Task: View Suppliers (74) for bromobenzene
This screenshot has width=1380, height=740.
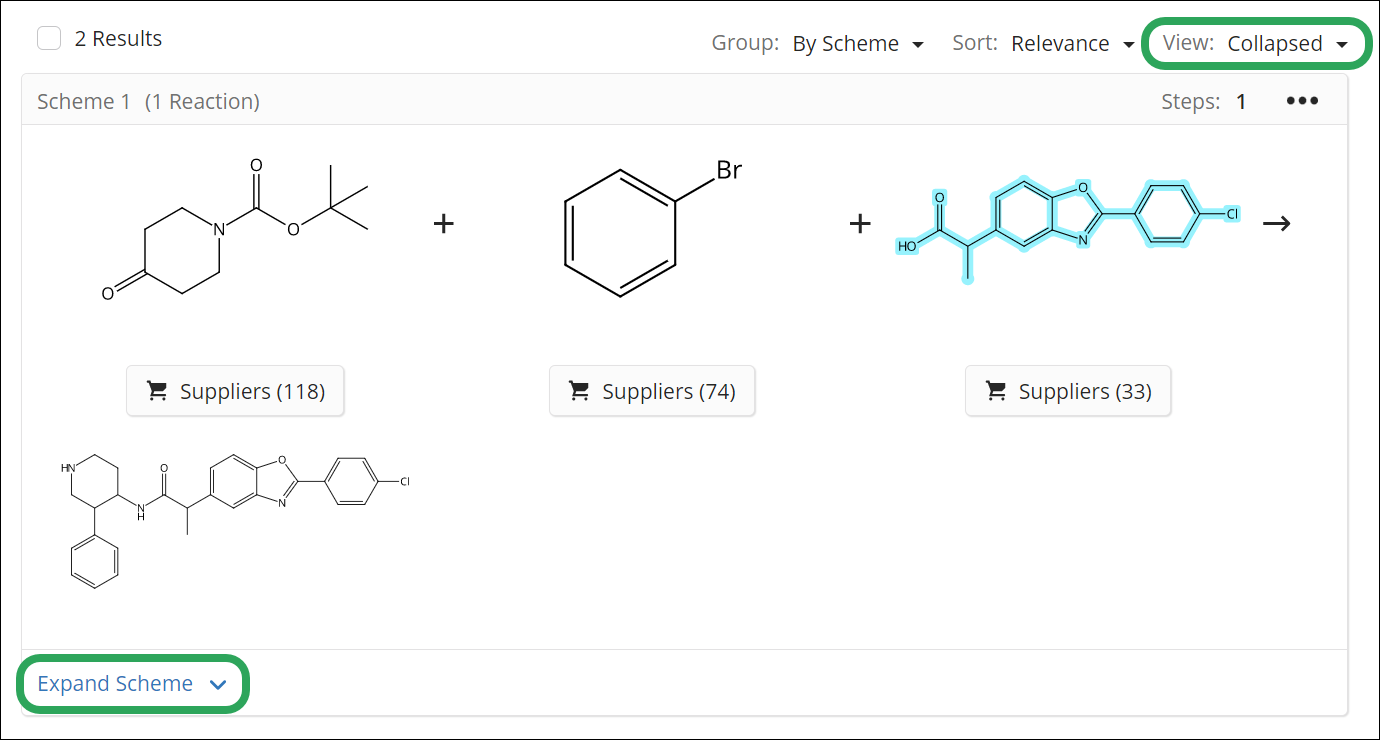Action: [x=652, y=391]
